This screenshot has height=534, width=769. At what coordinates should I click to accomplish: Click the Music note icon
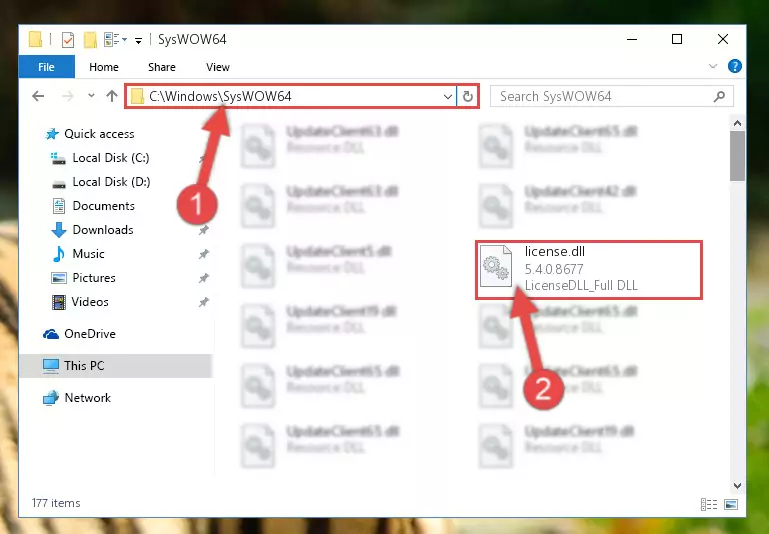pos(58,254)
